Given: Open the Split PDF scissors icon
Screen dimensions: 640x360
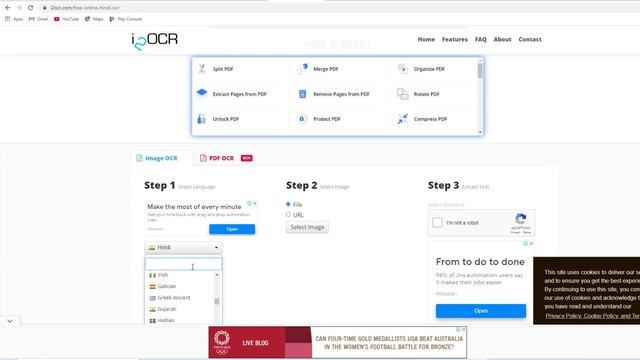Looking at the screenshot, I should [x=202, y=69].
